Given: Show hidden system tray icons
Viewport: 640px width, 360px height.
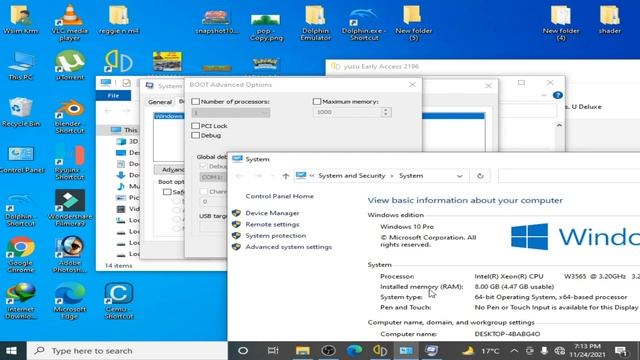Looking at the screenshot, I should (514, 351).
